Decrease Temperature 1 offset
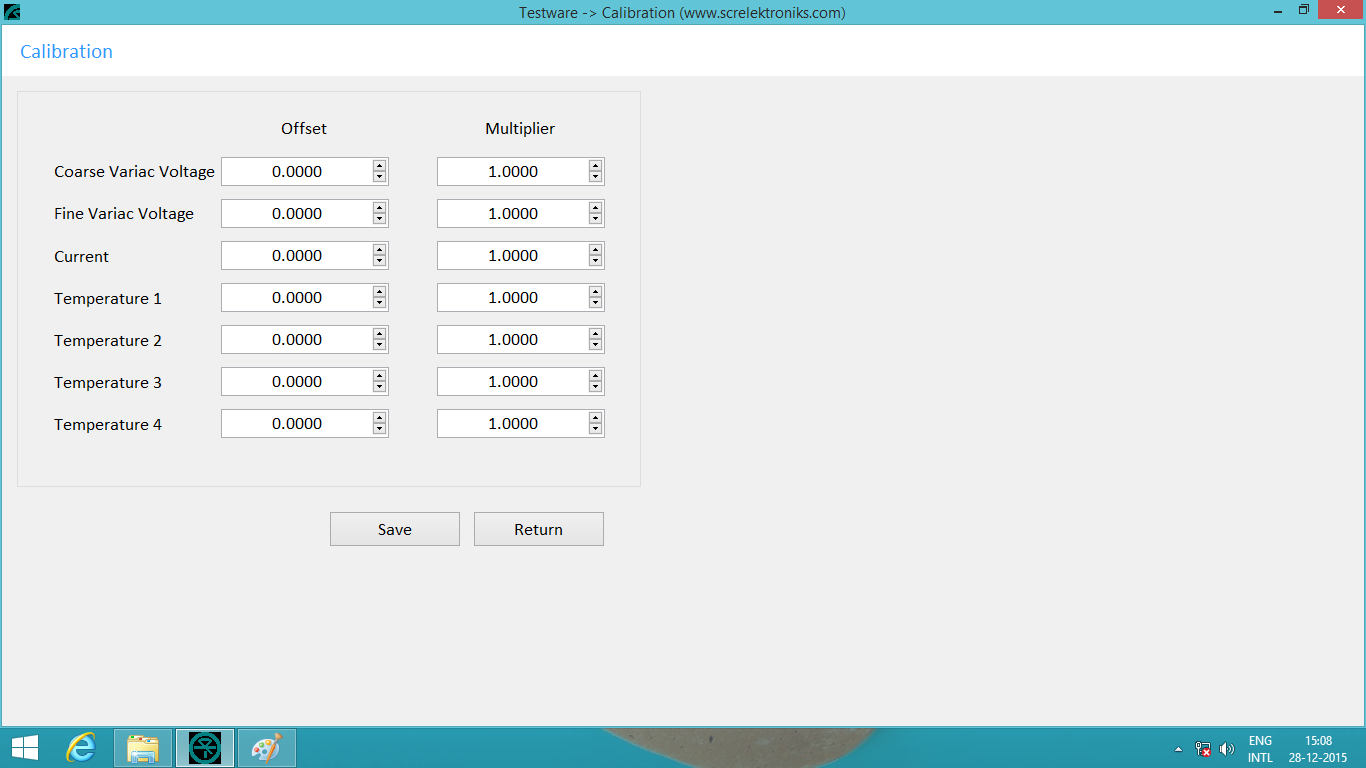This screenshot has height=768, width=1366. (x=379, y=303)
